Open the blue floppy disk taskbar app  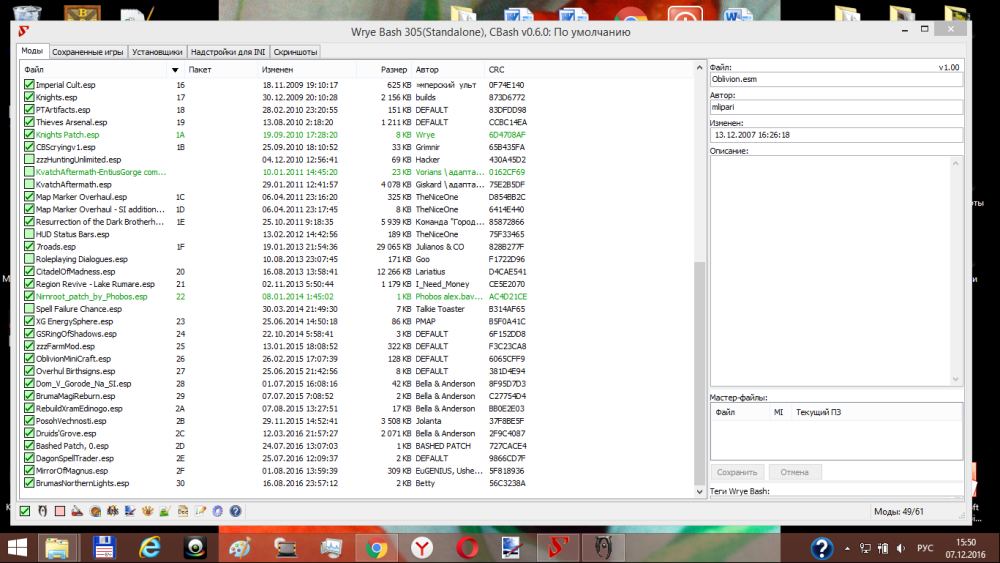click(x=104, y=548)
